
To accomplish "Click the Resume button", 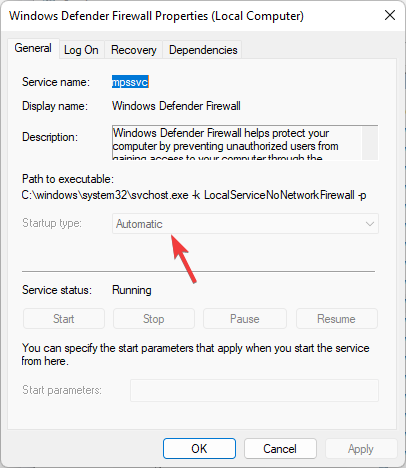I will [x=336, y=319].
